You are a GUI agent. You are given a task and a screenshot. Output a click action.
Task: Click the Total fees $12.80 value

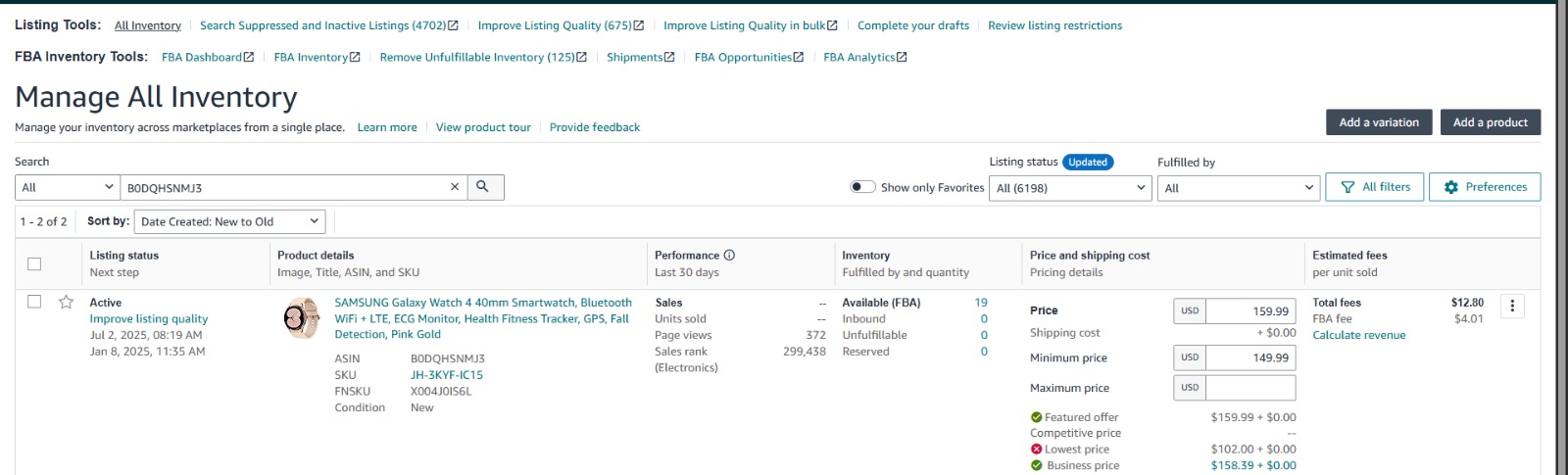1467,303
